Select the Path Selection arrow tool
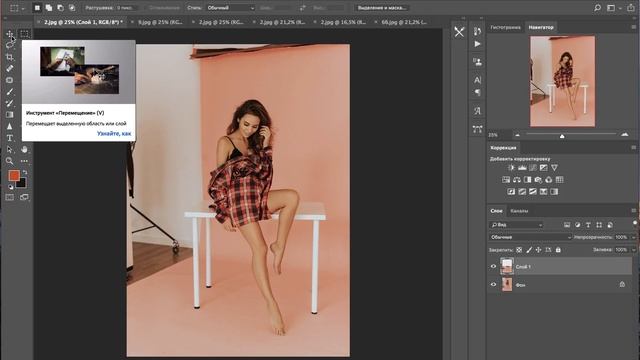 pyautogui.click(x=9, y=149)
